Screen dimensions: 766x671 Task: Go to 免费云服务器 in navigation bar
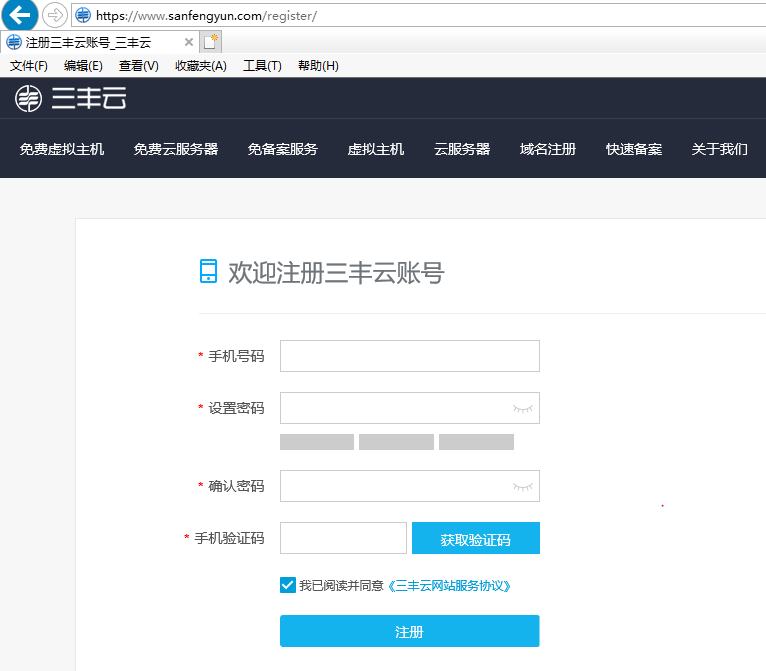pos(176,149)
